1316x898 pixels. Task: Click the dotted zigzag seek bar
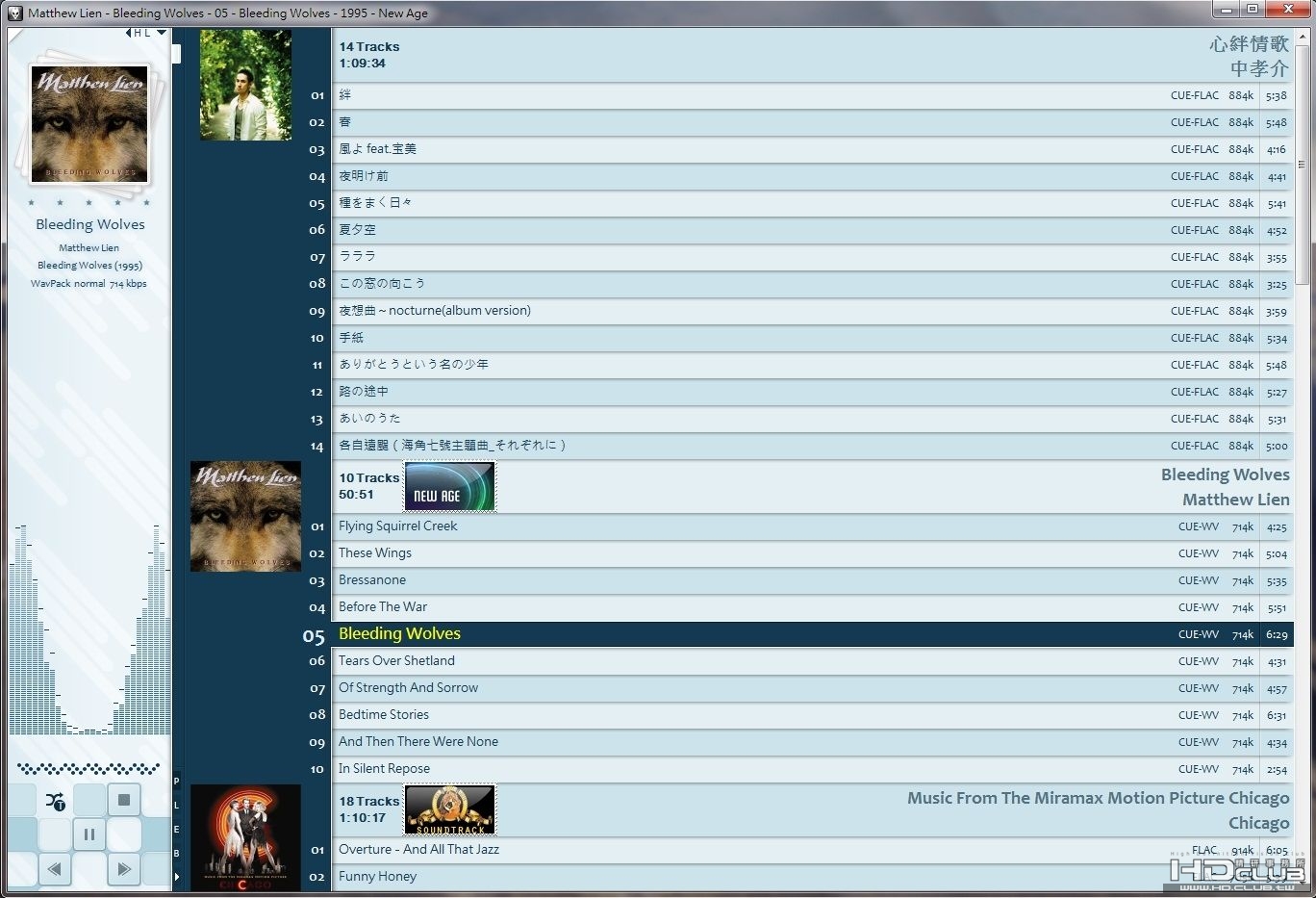89,768
